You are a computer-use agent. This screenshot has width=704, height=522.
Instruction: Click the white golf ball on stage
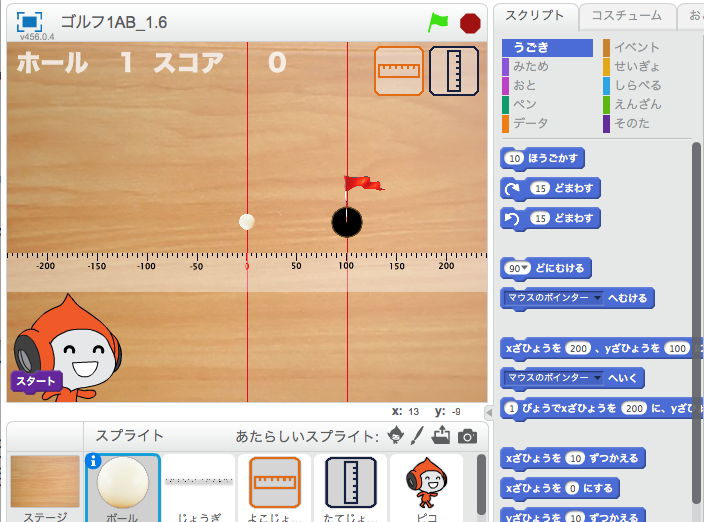point(246,222)
